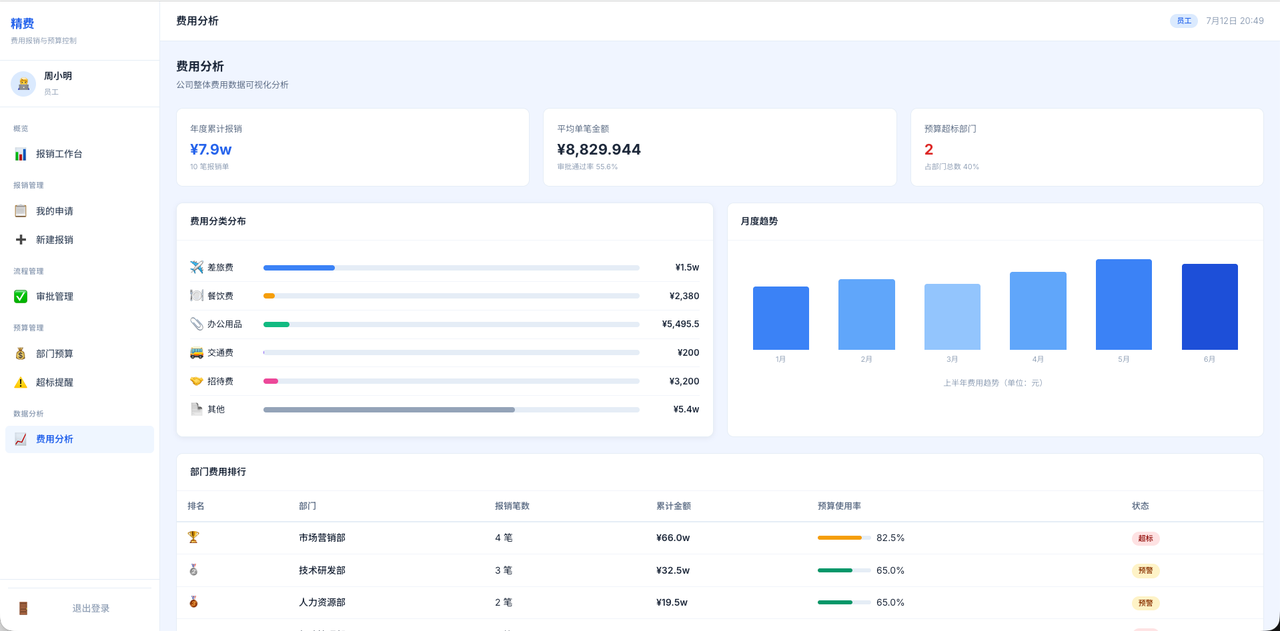
Task: Click the 报销工作台 bar chart icon
Action: [x=20, y=154]
